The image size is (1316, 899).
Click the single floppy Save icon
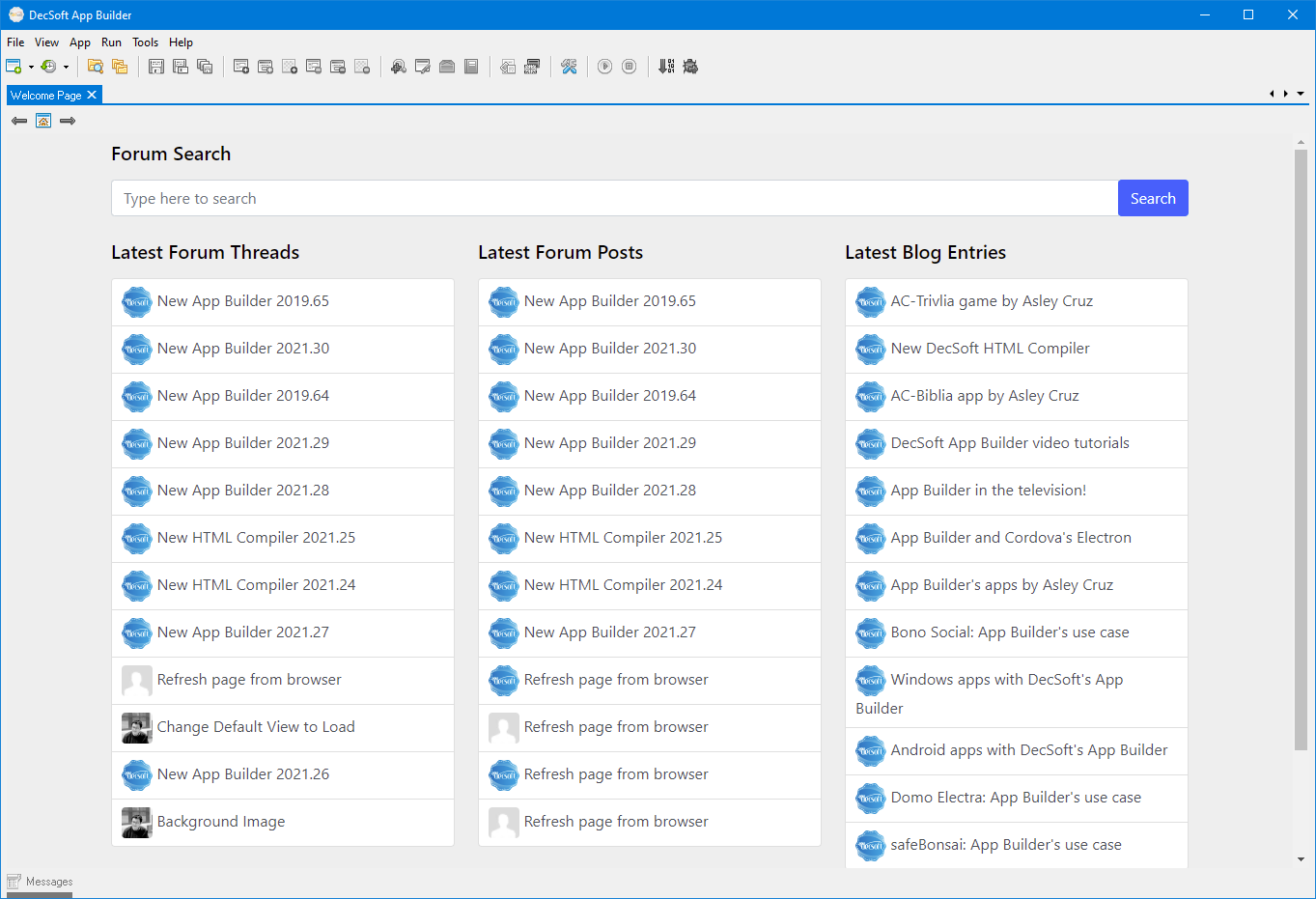click(156, 67)
